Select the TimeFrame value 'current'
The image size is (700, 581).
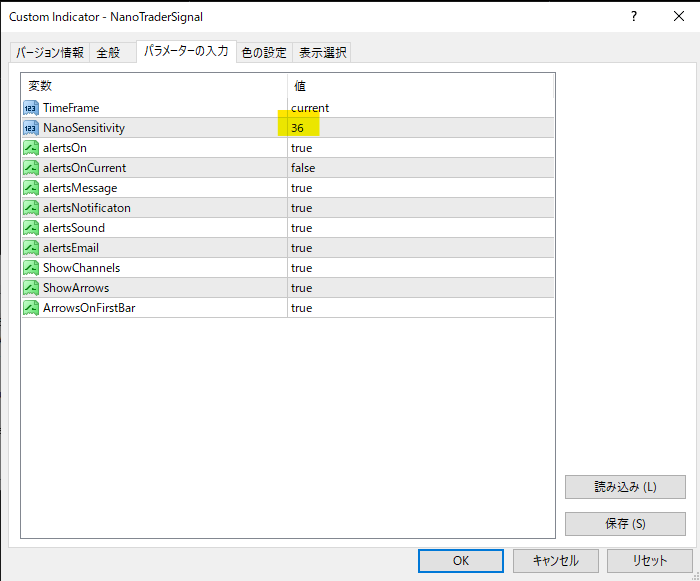click(310, 108)
